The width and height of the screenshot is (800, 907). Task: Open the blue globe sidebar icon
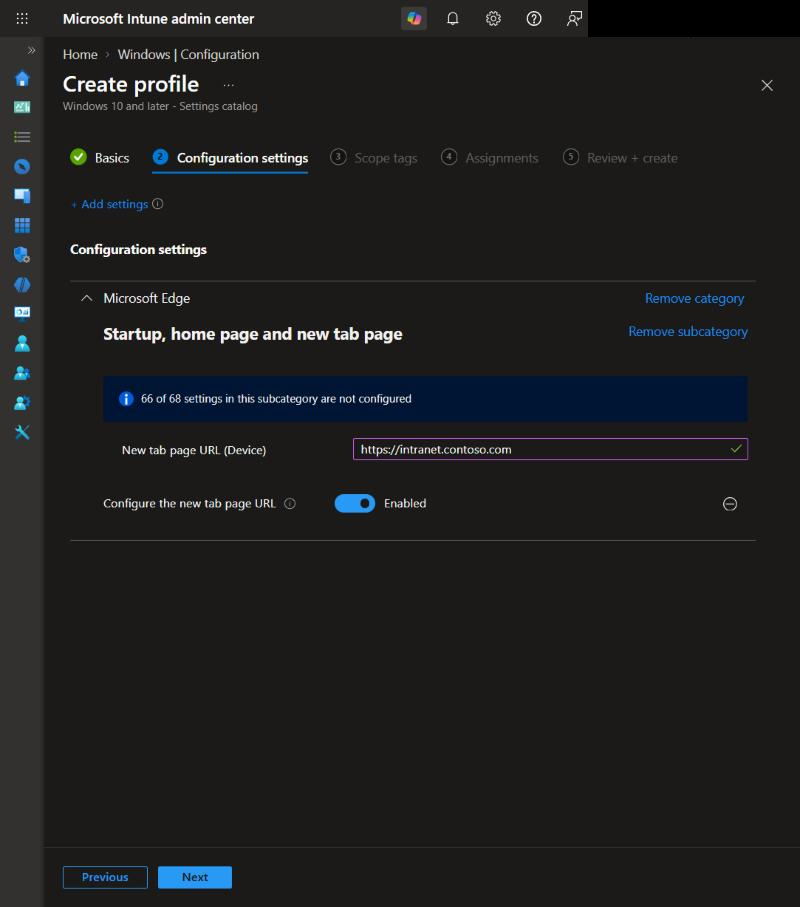pos(22,285)
